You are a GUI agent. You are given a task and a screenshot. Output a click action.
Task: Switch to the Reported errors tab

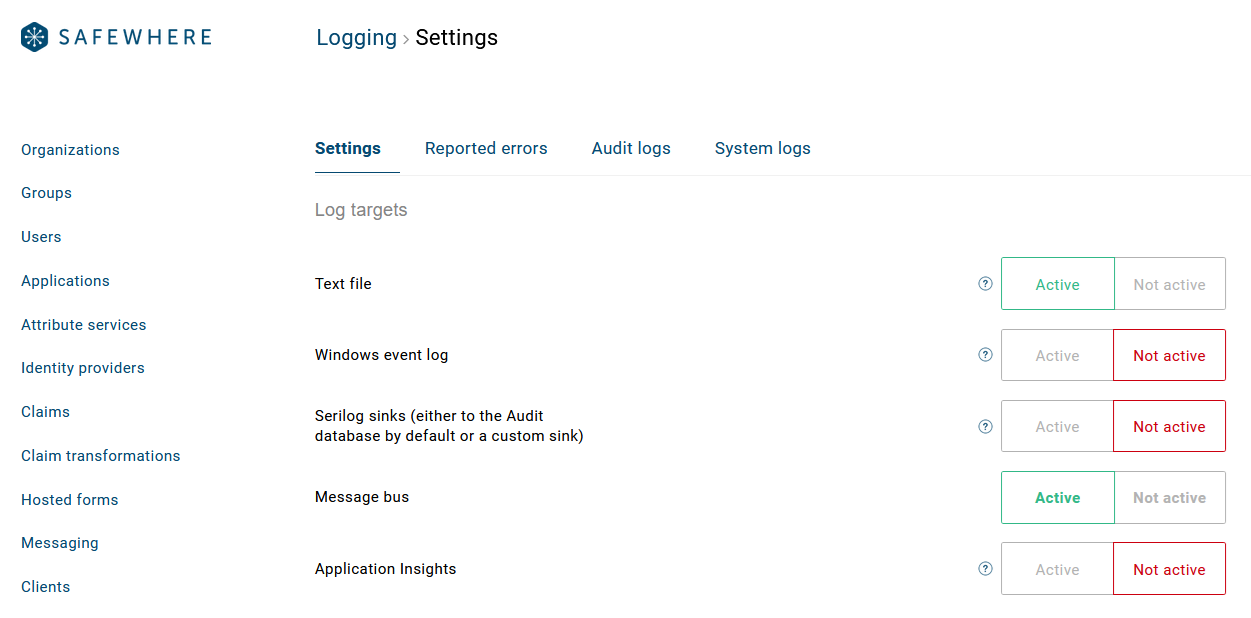click(486, 148)
